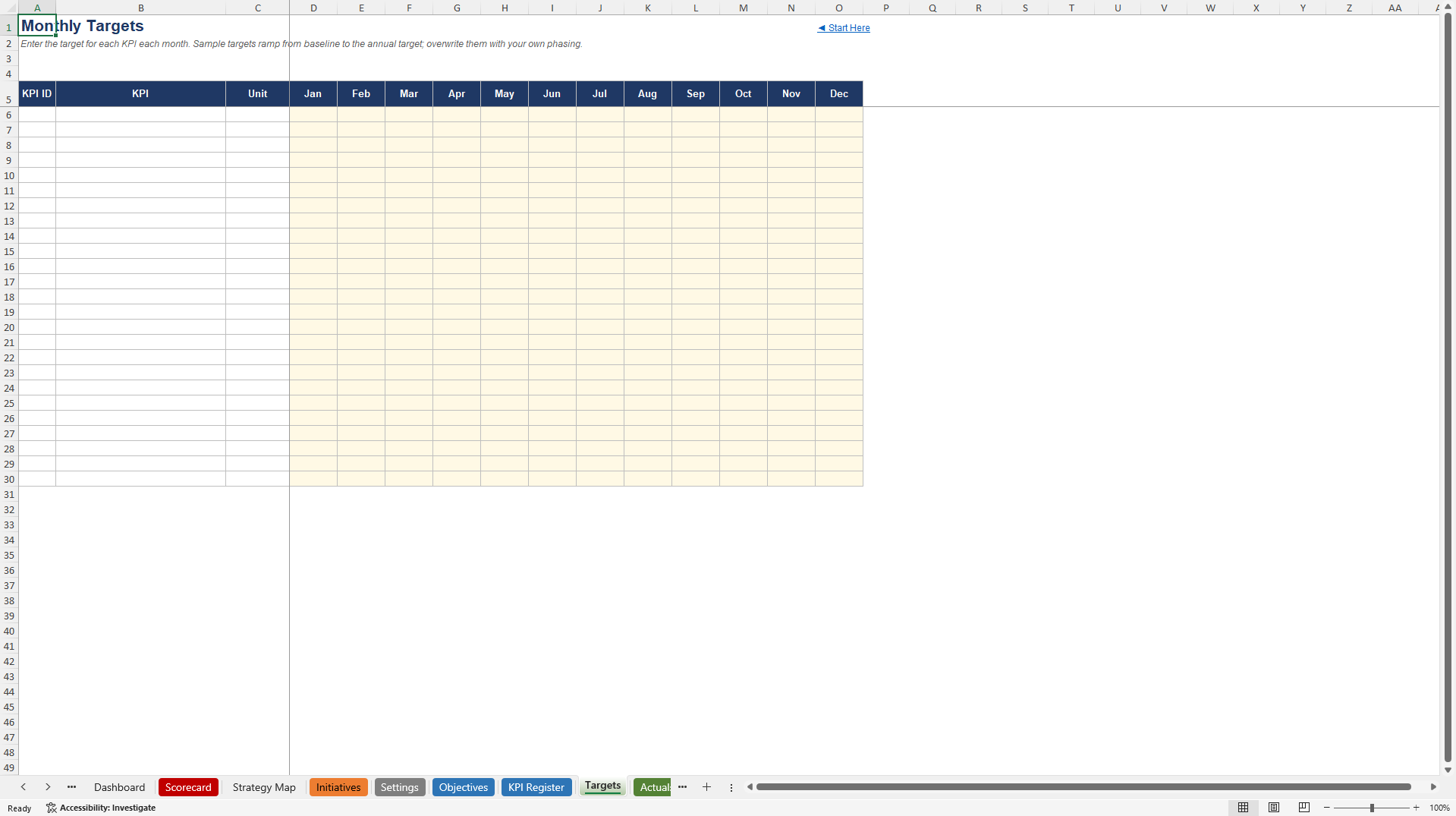
Task: Click the KPI ID header cell
Action: [x=37, y=94]
